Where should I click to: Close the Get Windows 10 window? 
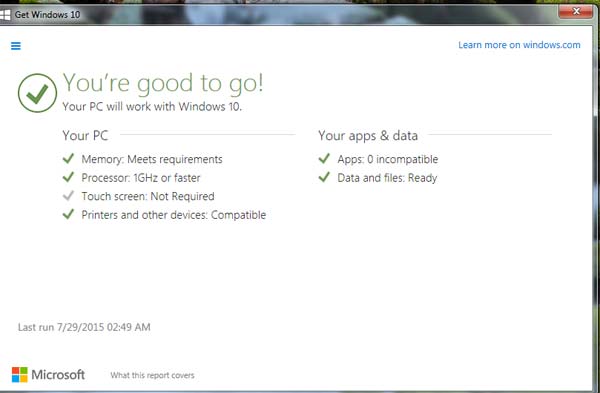point(576,11)
